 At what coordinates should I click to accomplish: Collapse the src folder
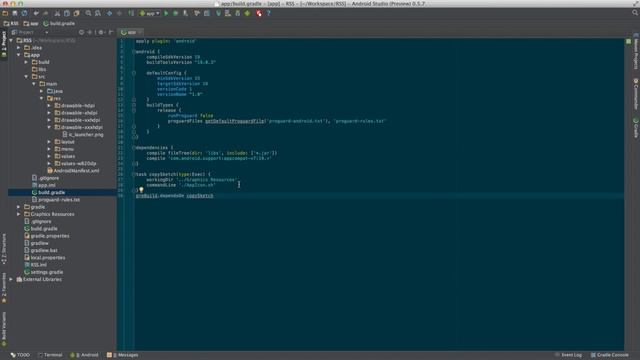[x=27, y=77]
